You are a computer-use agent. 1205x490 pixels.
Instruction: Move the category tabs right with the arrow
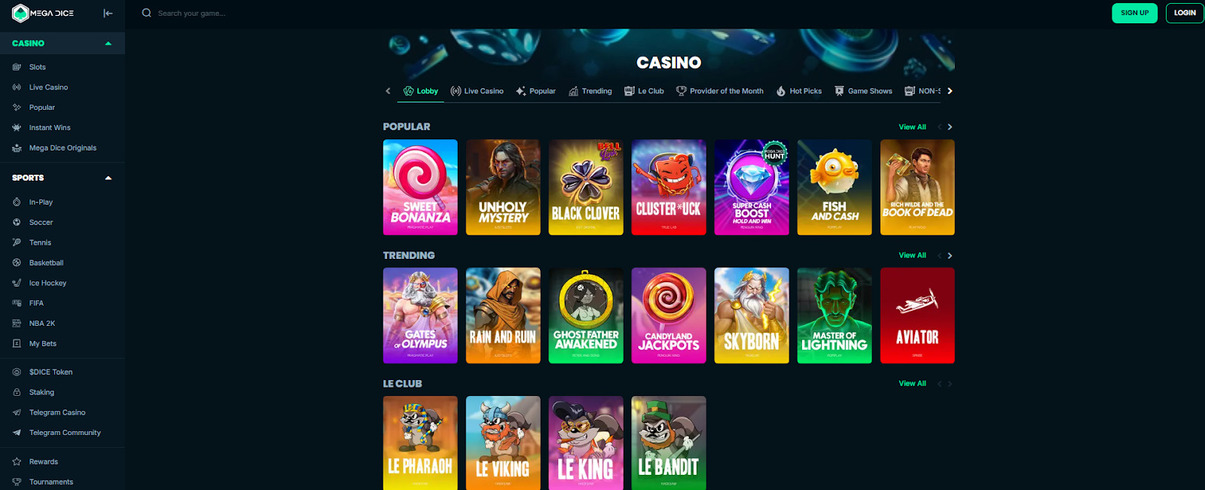950,91
